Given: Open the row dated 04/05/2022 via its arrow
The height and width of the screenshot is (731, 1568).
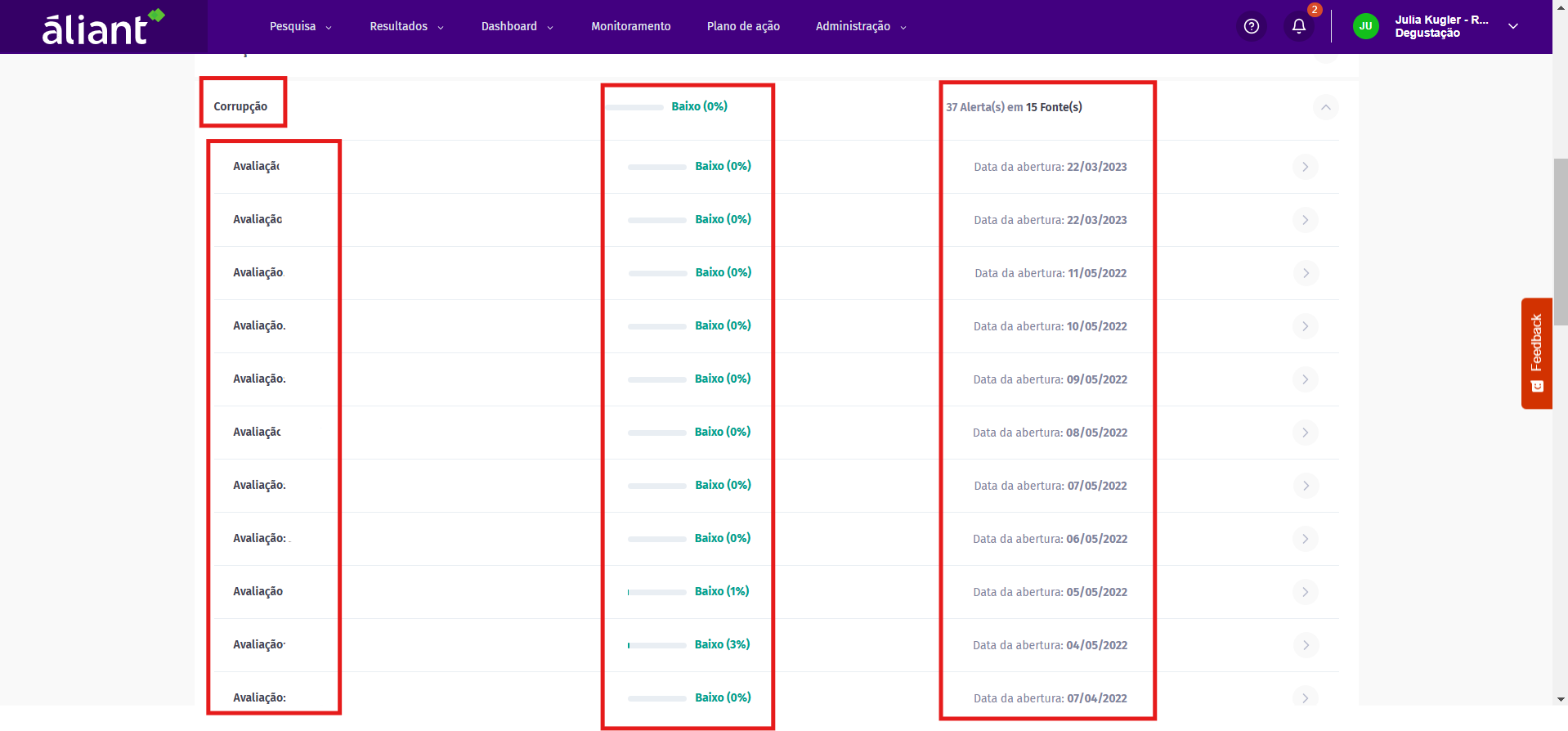Looking at the screenshot, I should pyautogui.click(x=1306, y=645).
